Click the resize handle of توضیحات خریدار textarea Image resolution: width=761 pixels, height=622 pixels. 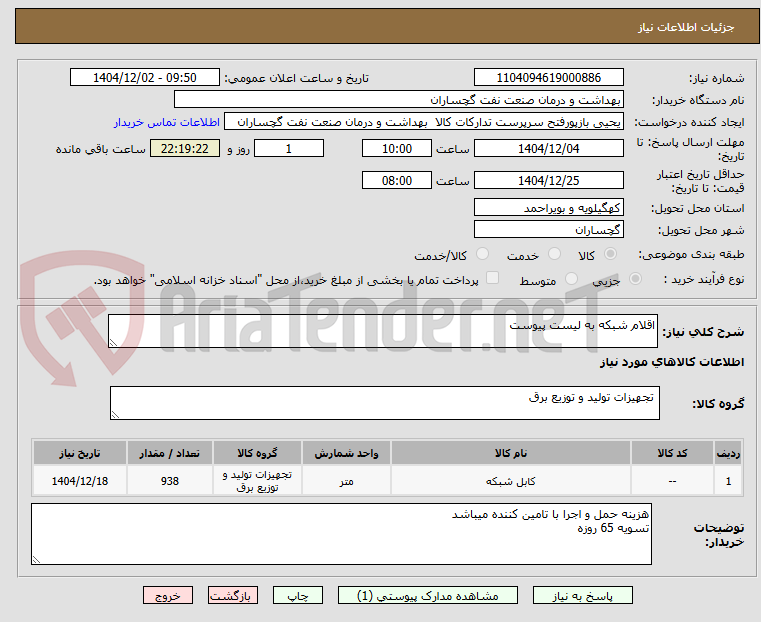click(x=36, y=559)
